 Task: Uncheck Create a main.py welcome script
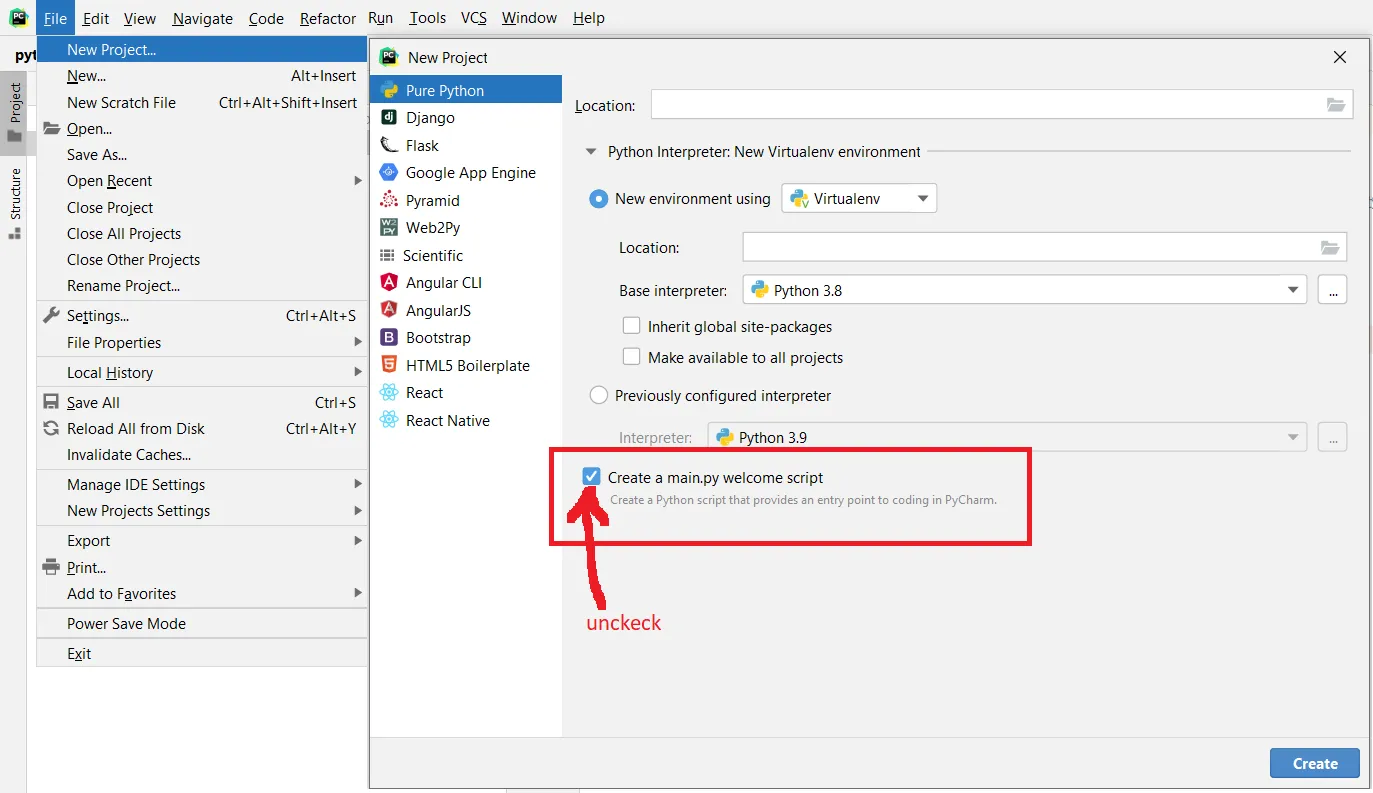[592, 477]
